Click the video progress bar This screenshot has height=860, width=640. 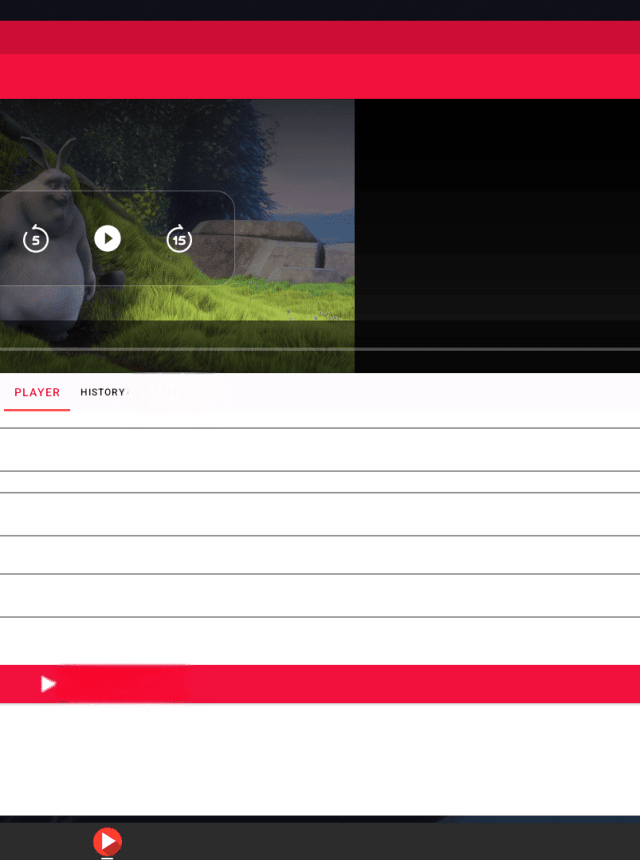point(320,349)
